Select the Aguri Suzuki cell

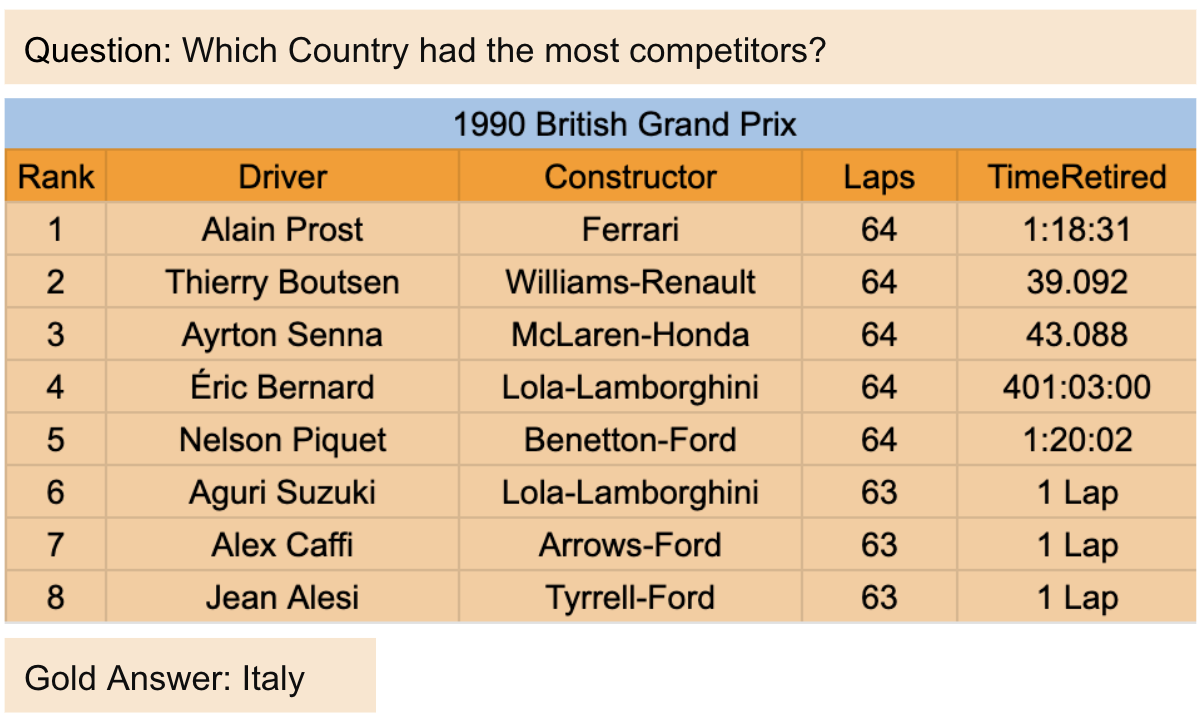282,493
